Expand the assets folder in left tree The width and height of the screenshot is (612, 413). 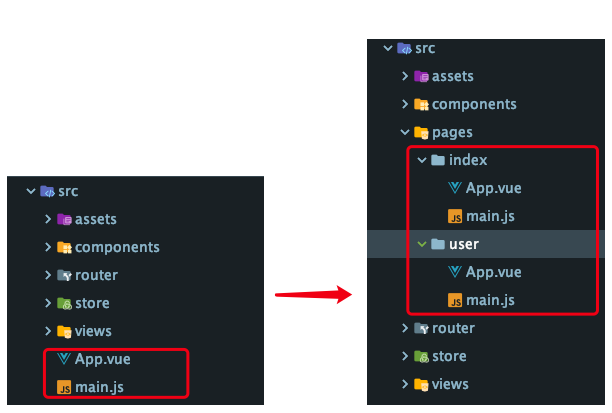pos(48,219)
